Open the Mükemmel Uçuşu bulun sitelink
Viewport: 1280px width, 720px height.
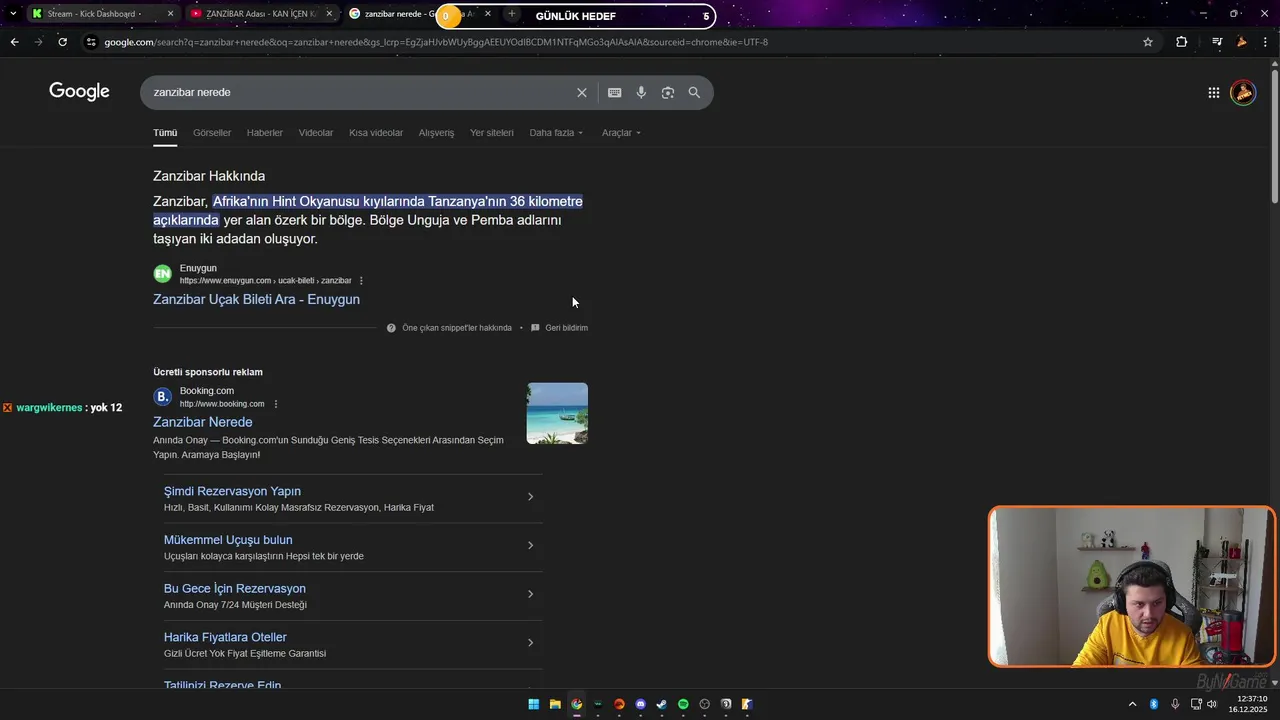228,540
